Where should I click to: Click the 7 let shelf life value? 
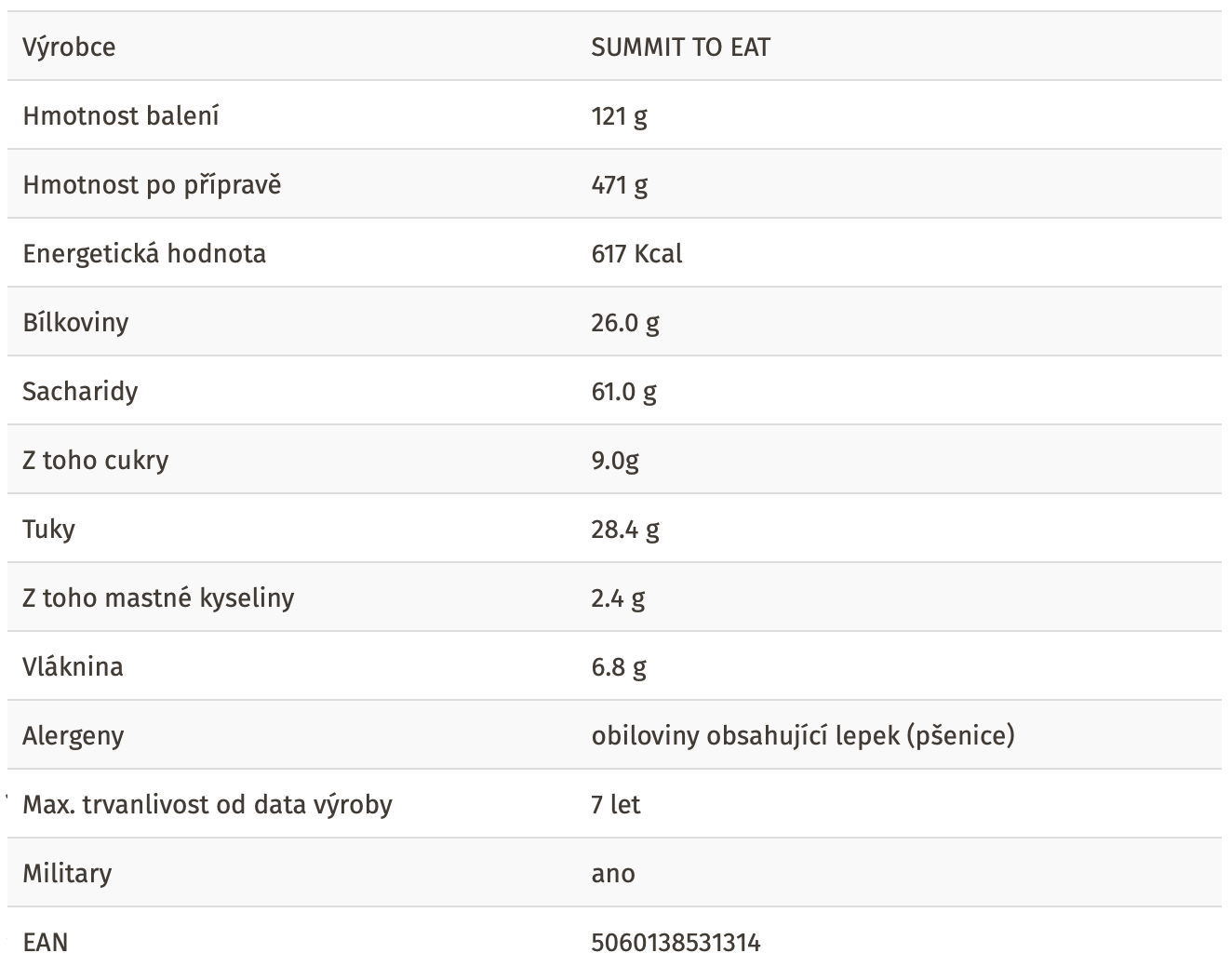(616, 804)
